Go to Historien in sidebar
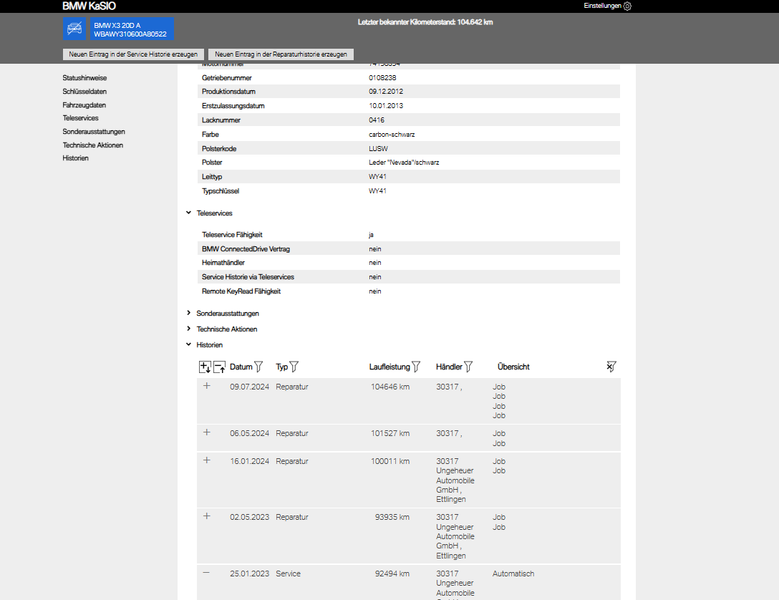This screenshot has height=600, width=779. pos(76,158)
